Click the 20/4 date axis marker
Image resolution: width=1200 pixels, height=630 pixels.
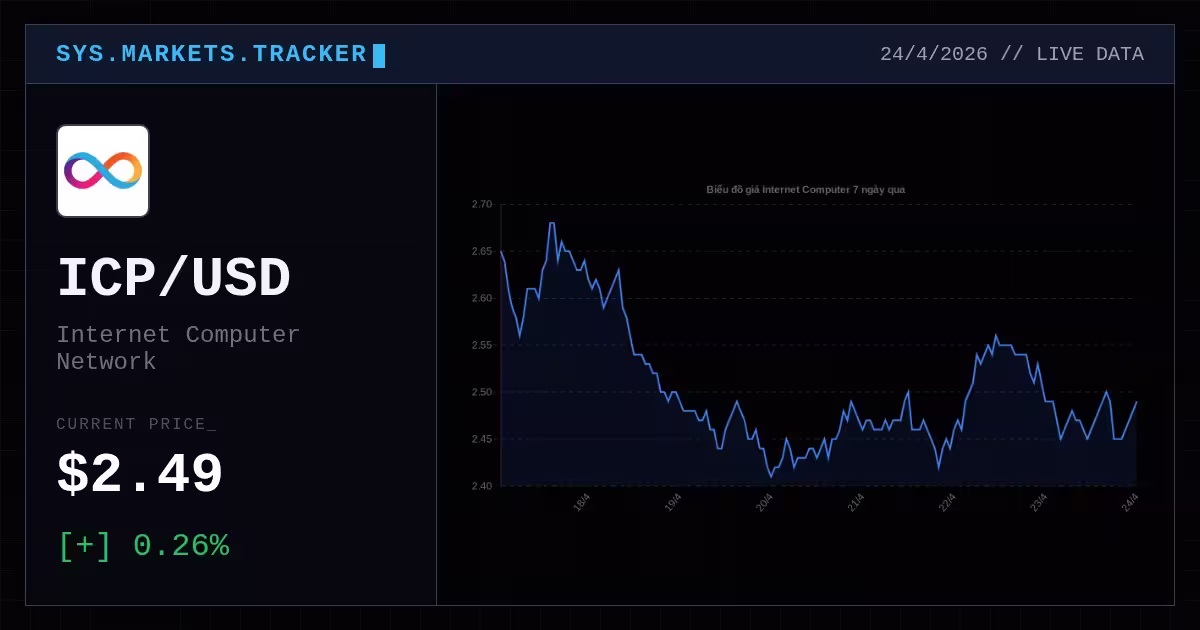[x=766, y=502]
